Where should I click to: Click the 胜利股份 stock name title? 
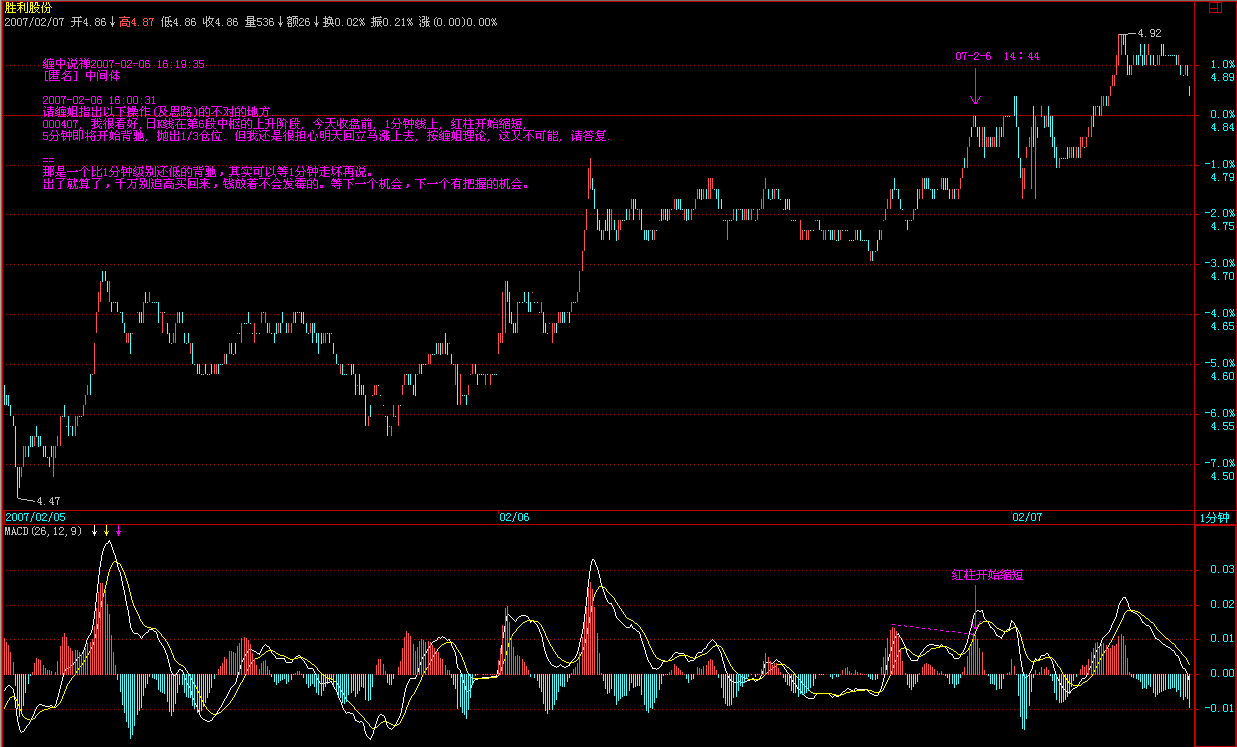point(27,6)
